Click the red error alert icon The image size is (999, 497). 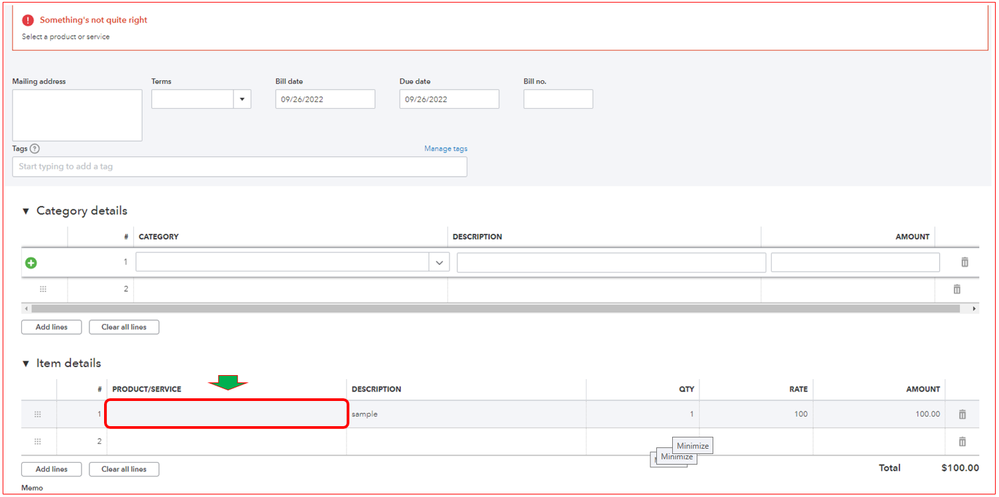click(28, 20)
